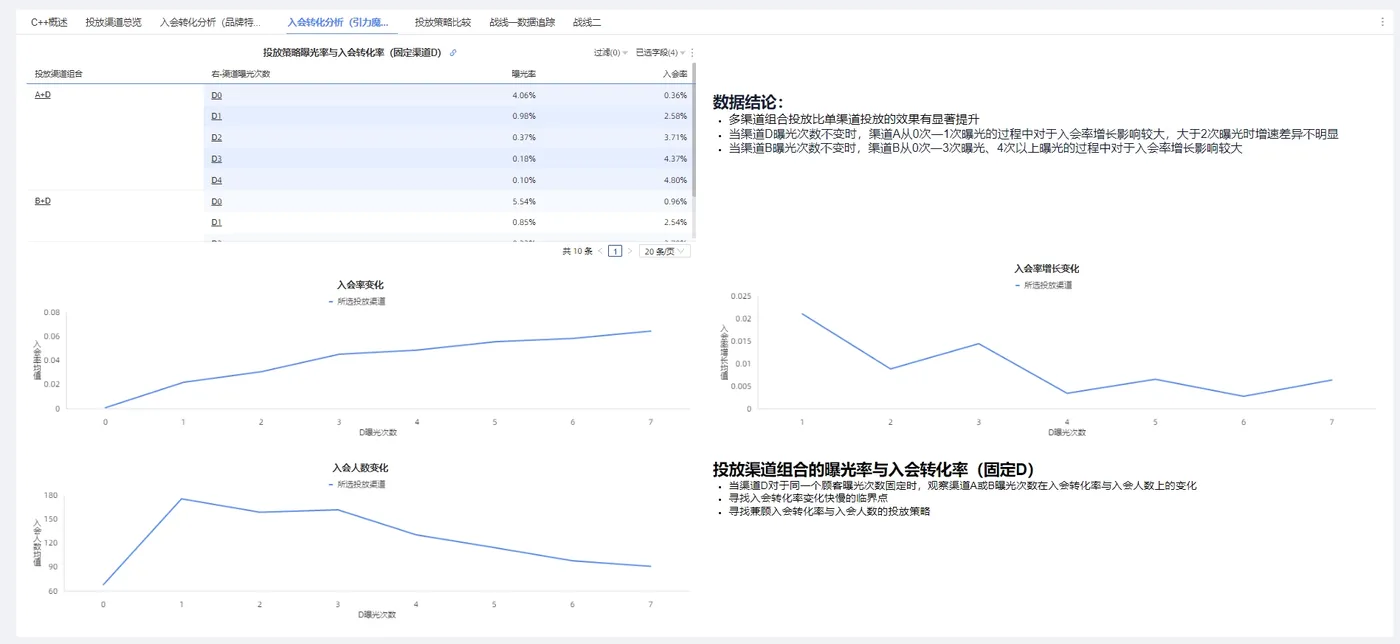Toggle 所选投放渠道 legend in 入会率增长变化 chart
The image size is (1400, 644).
click(x=1043, y=285)
